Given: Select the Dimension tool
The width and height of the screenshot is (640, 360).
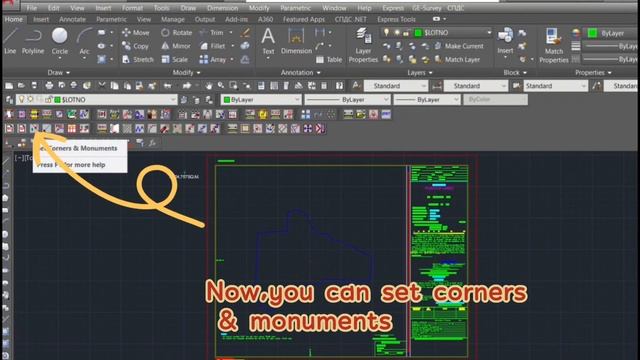Looking at the screenshot, I should [296, 41].
